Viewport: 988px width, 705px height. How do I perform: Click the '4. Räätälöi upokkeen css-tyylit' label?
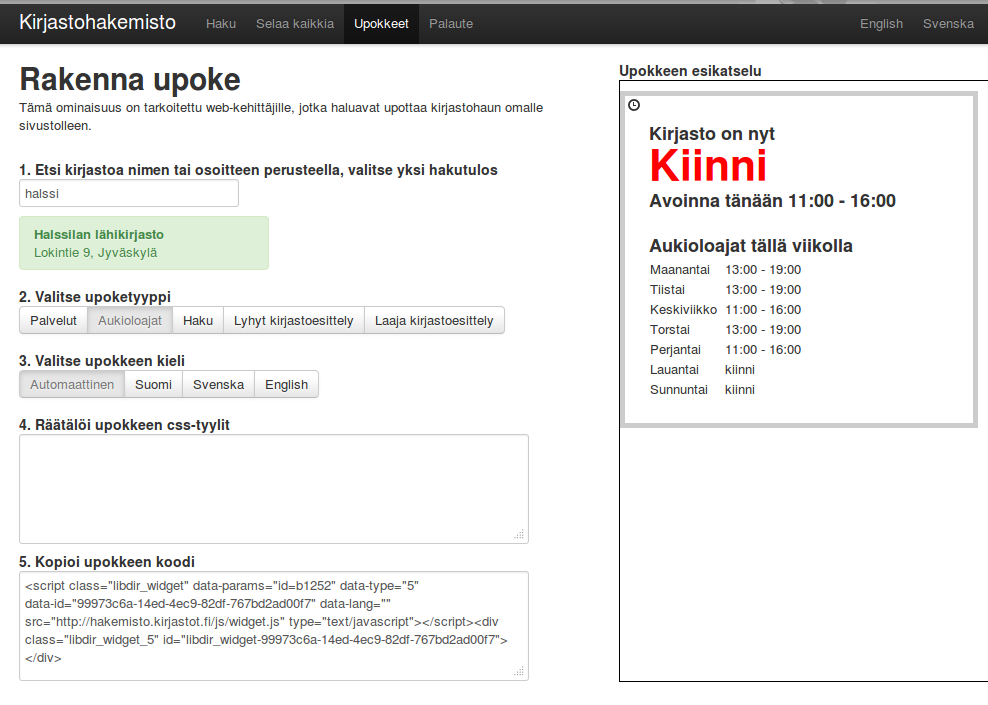click(124, 425)
